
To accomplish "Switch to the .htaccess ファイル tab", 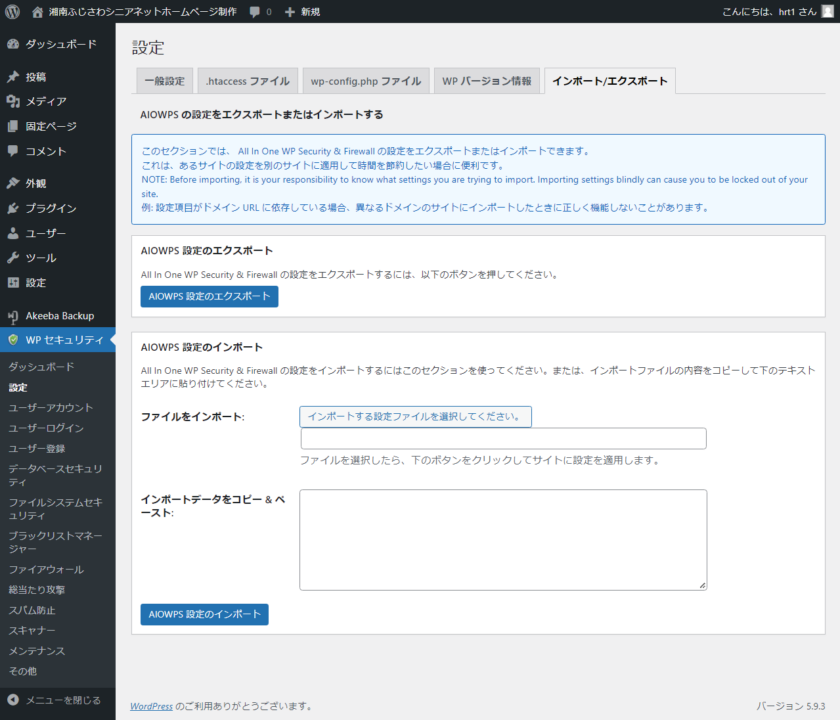I will (x=248, y=81).
